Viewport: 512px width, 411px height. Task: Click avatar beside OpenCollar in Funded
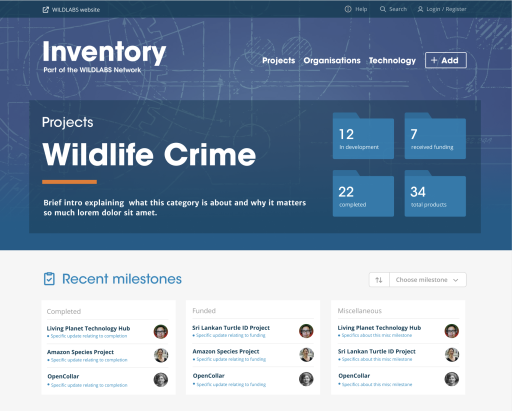coord(306,379)
